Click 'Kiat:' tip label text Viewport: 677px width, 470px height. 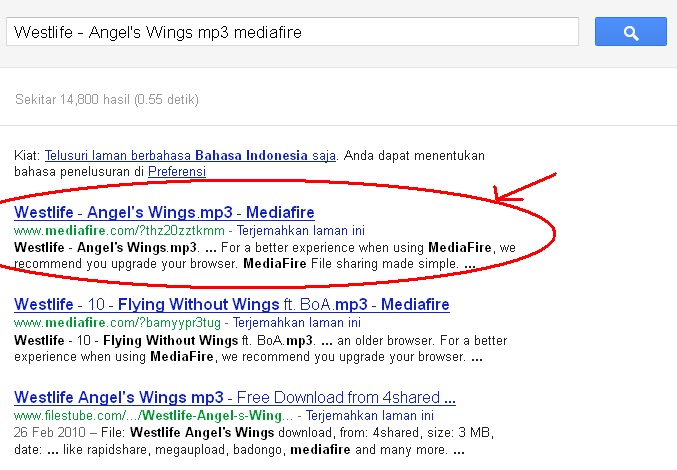click(x=27, y=155)
